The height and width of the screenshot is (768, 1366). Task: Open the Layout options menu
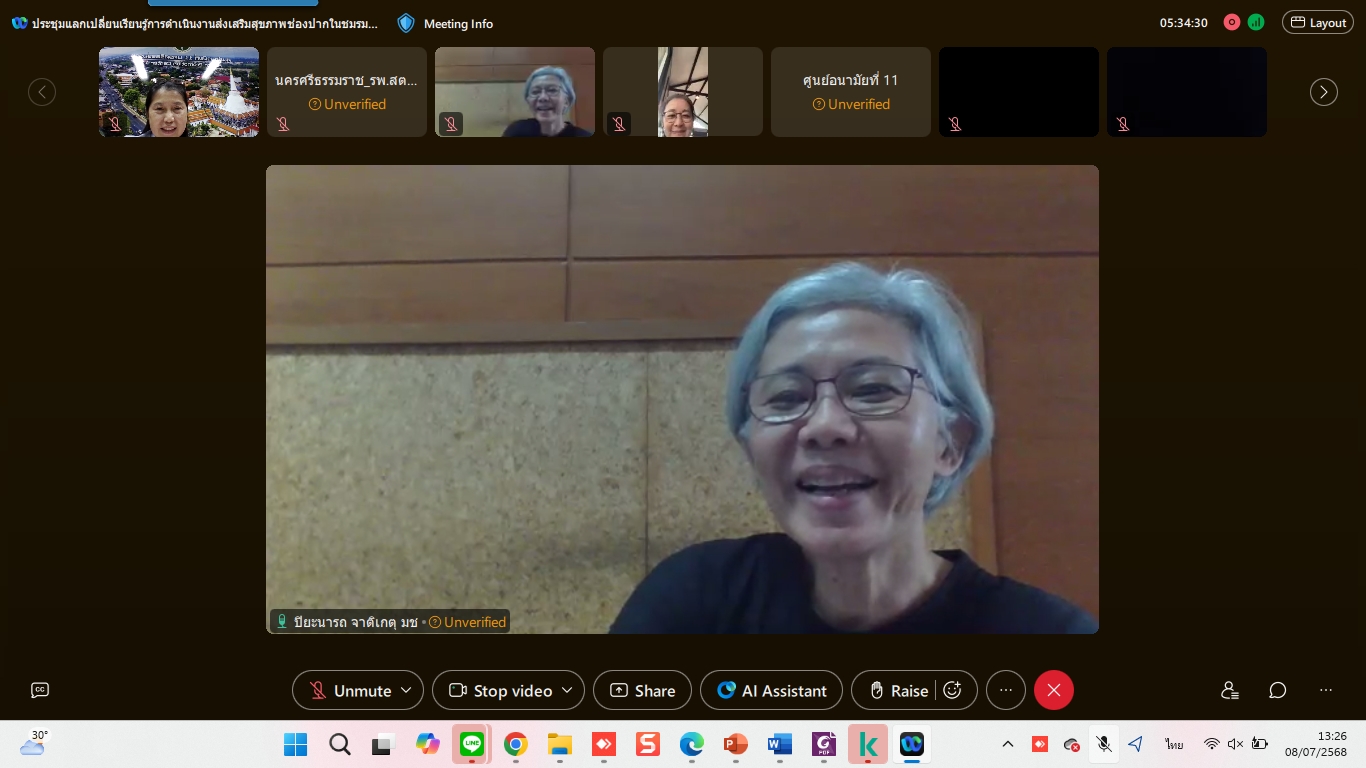tap(1317, 23)
